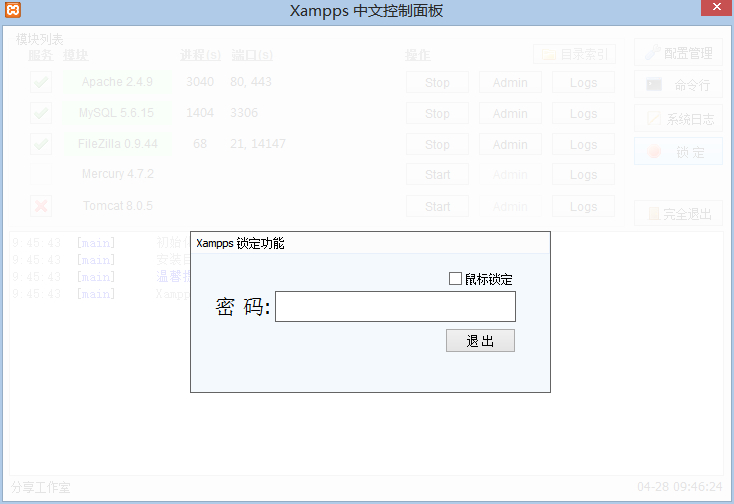Click the Apache 2.4.9 module label
The height and width of the screenshot is (504, 734).
coord(117,82)
